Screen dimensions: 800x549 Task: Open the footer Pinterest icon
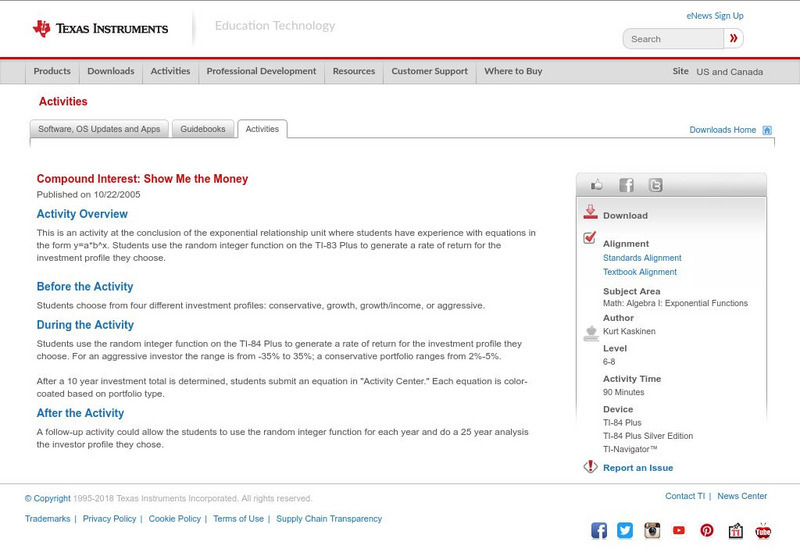[x=707, y=531]
